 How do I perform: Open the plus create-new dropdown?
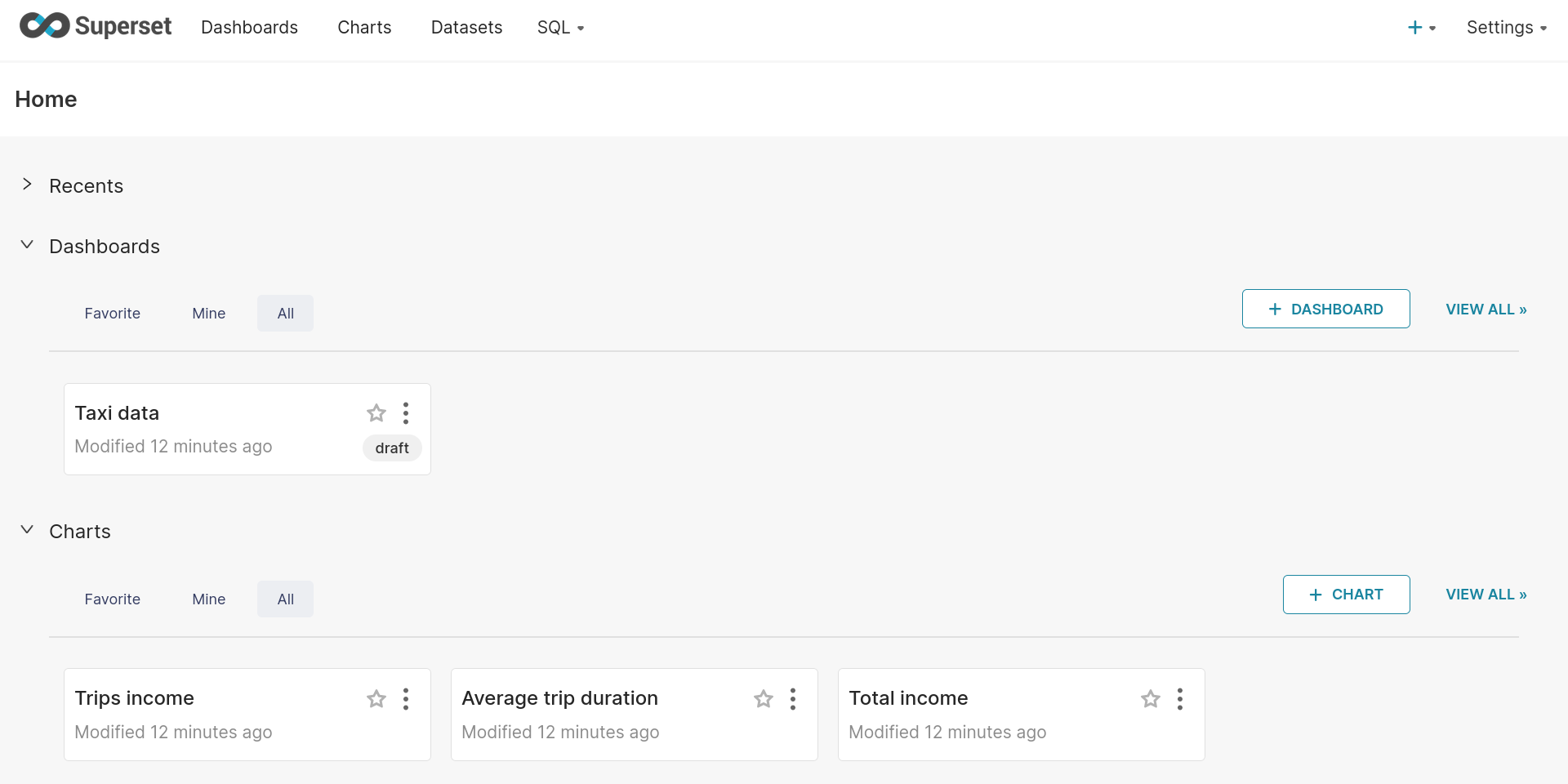(1421, 28)
